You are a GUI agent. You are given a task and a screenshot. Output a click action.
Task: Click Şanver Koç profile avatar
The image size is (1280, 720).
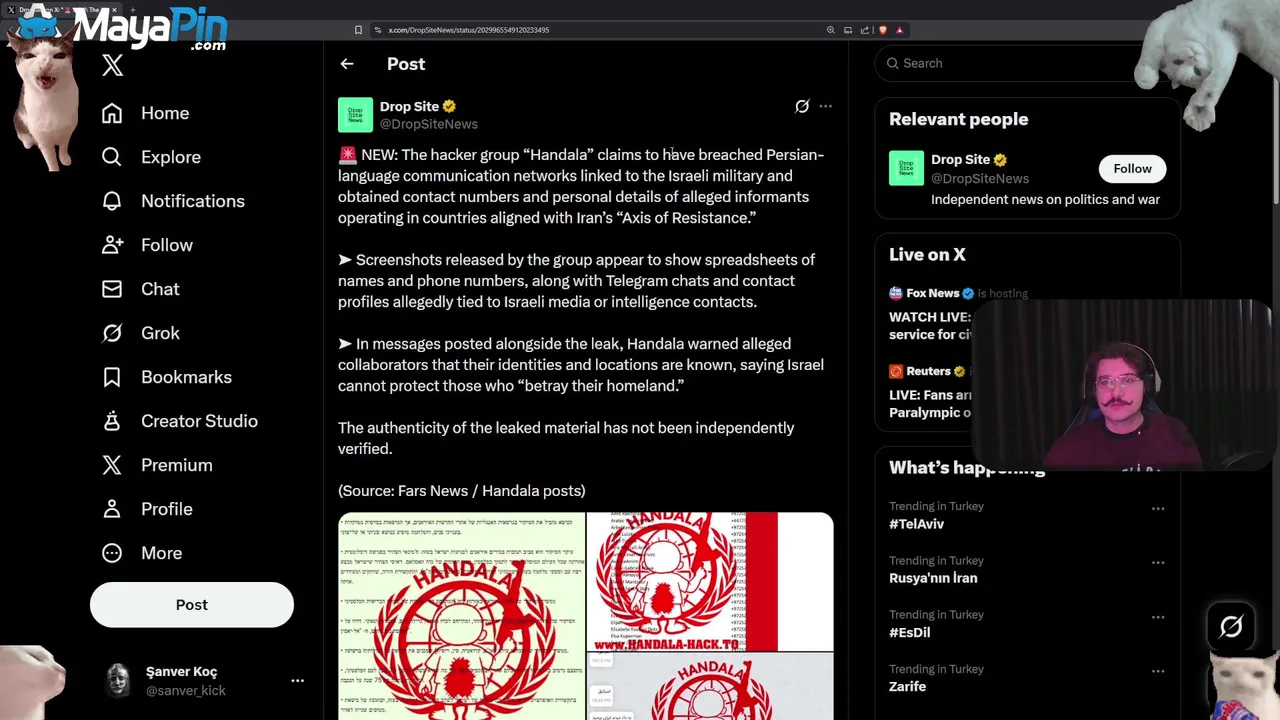(119, 680)
